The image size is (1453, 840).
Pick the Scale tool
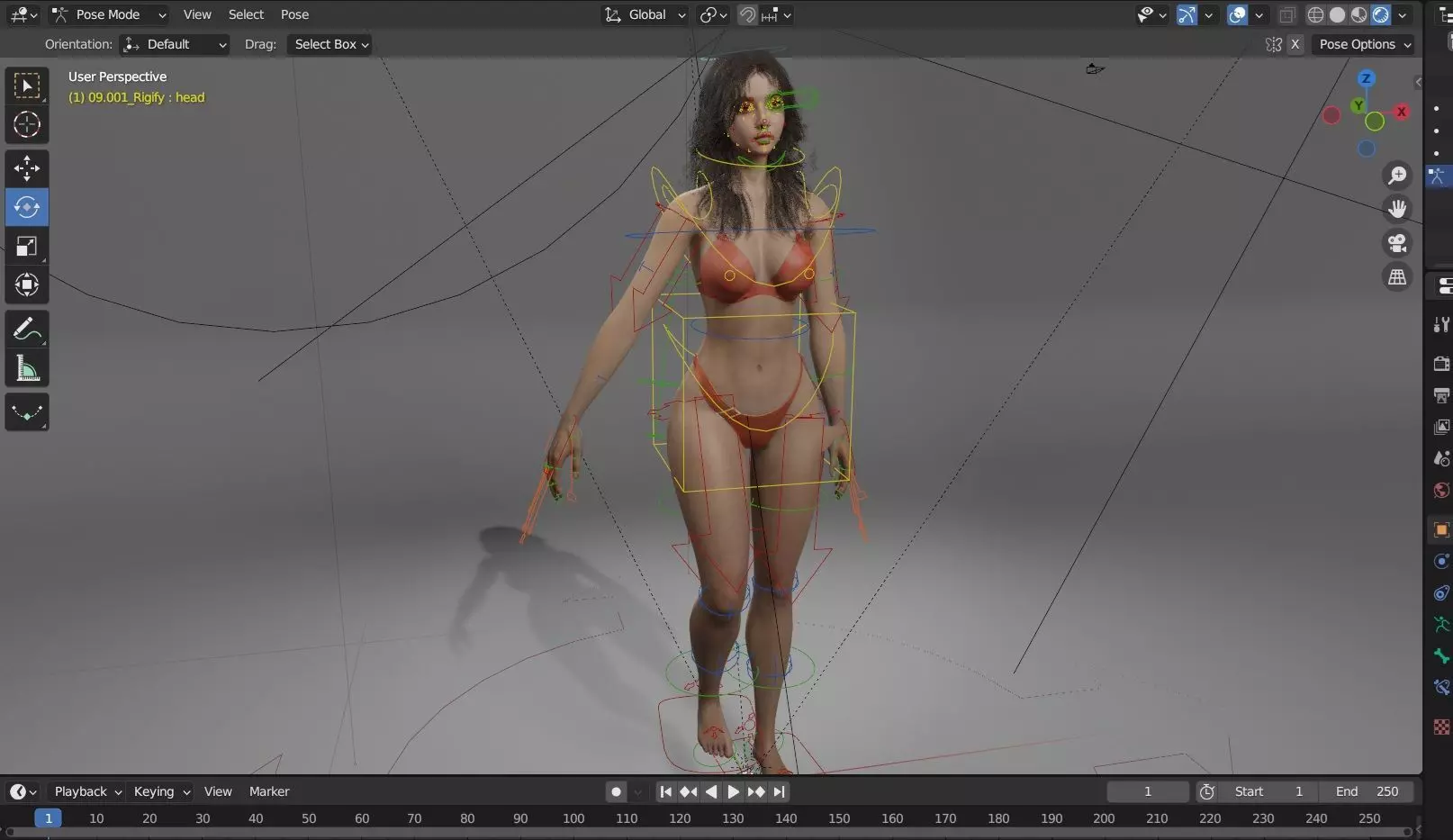click(27, 246)
